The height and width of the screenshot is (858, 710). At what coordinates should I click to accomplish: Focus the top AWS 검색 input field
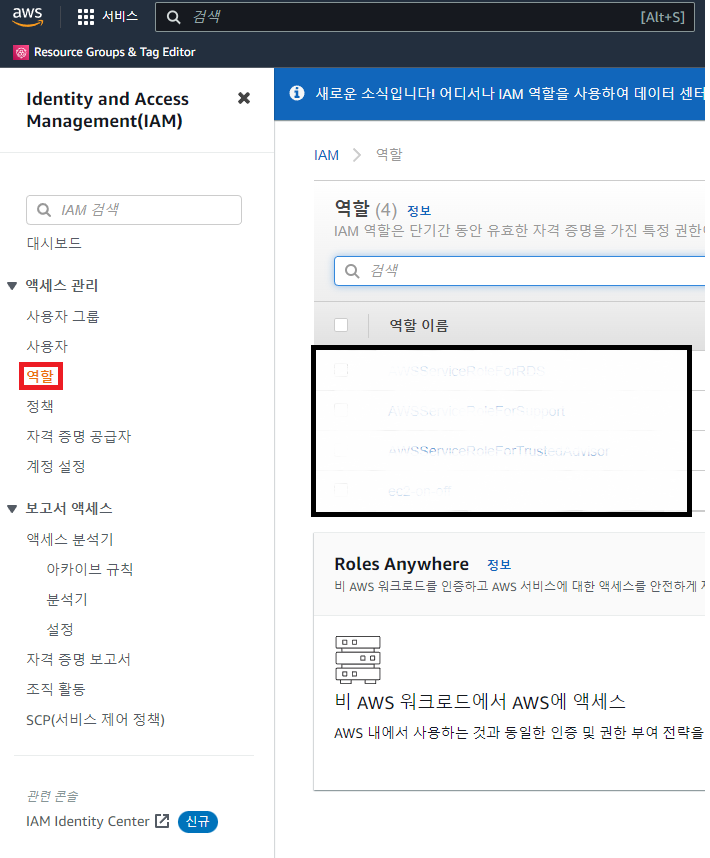pyautogui.click(x=425, y=17)
